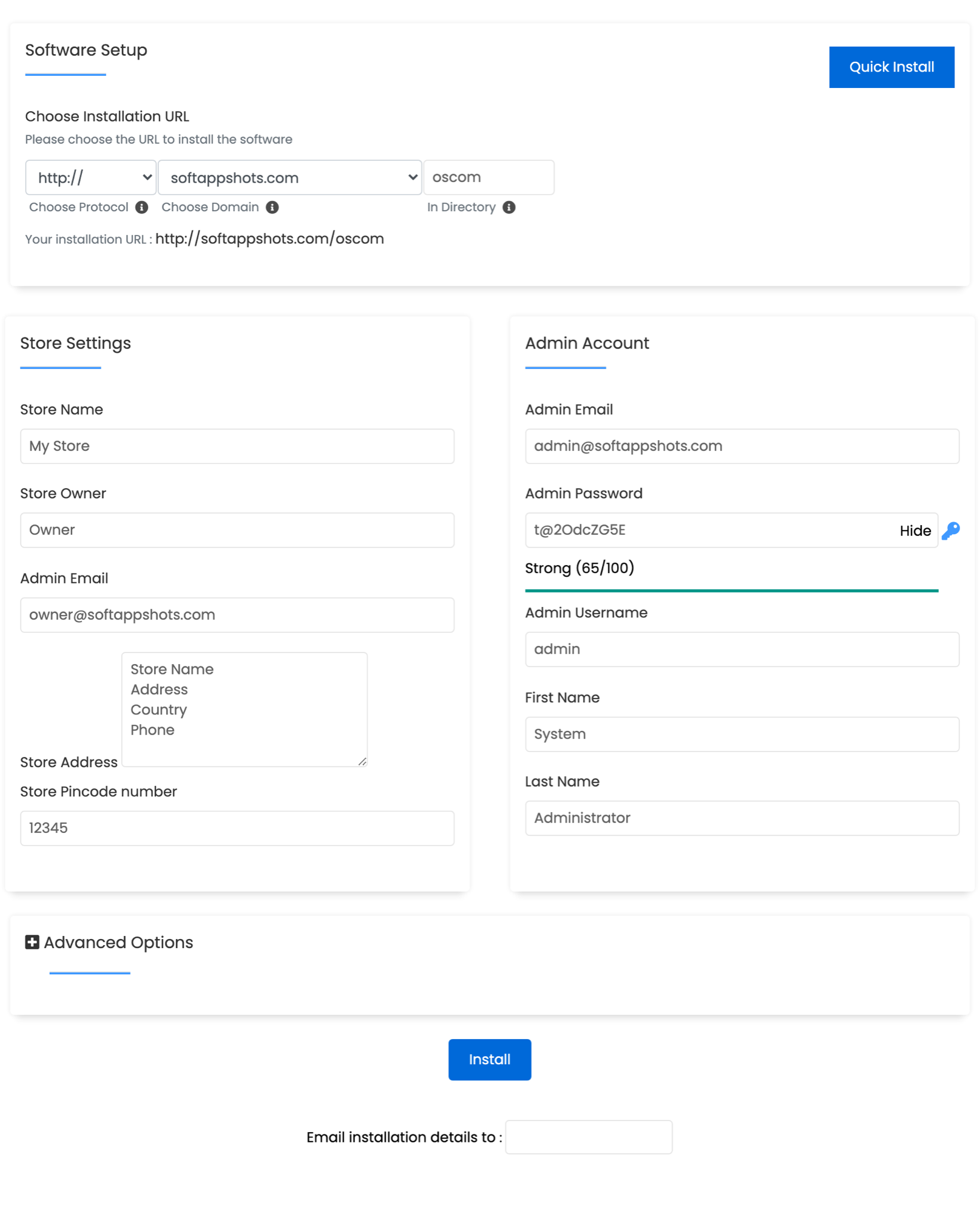This screenshot has height=1214, width=980.
Task: Click the plus icon beside Advanced Options
Action: point(32,943)
